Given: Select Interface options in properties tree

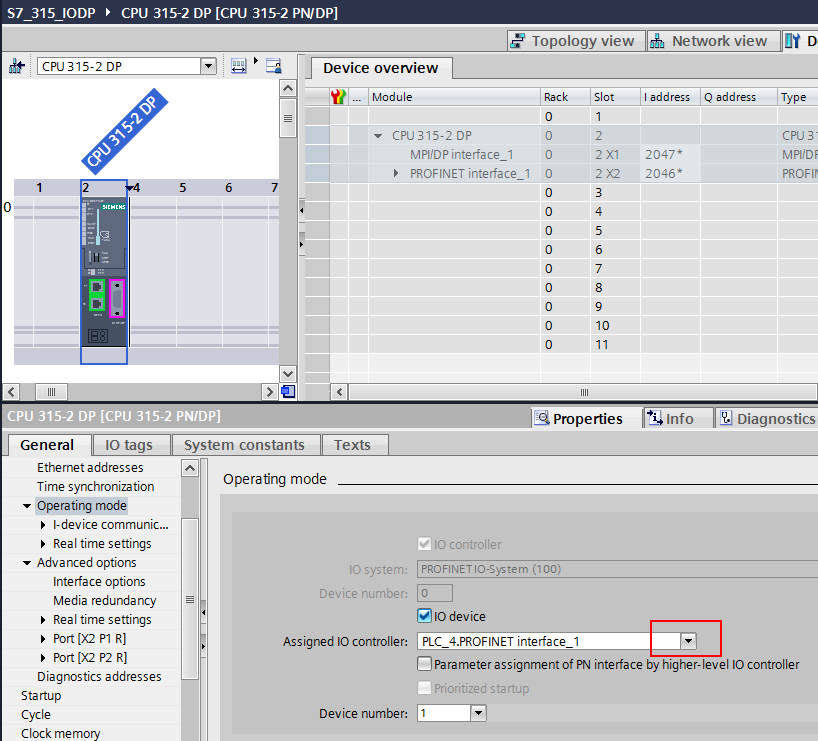Looking at the screenshot, I should 99,581.
